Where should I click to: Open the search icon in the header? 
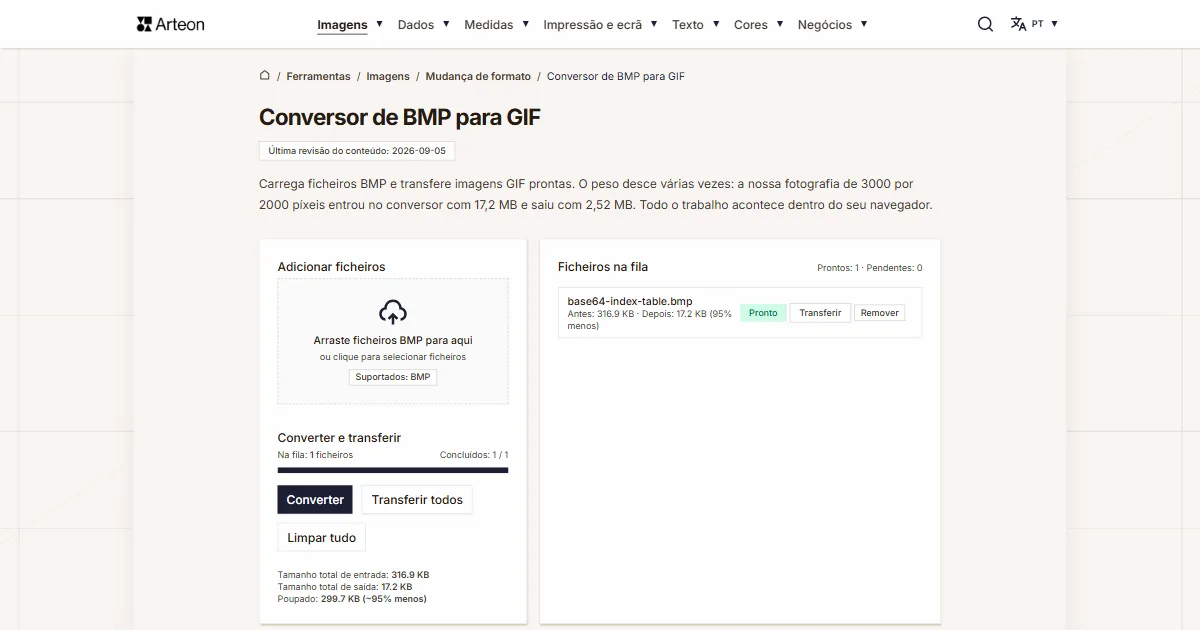(x=985, y=24)
